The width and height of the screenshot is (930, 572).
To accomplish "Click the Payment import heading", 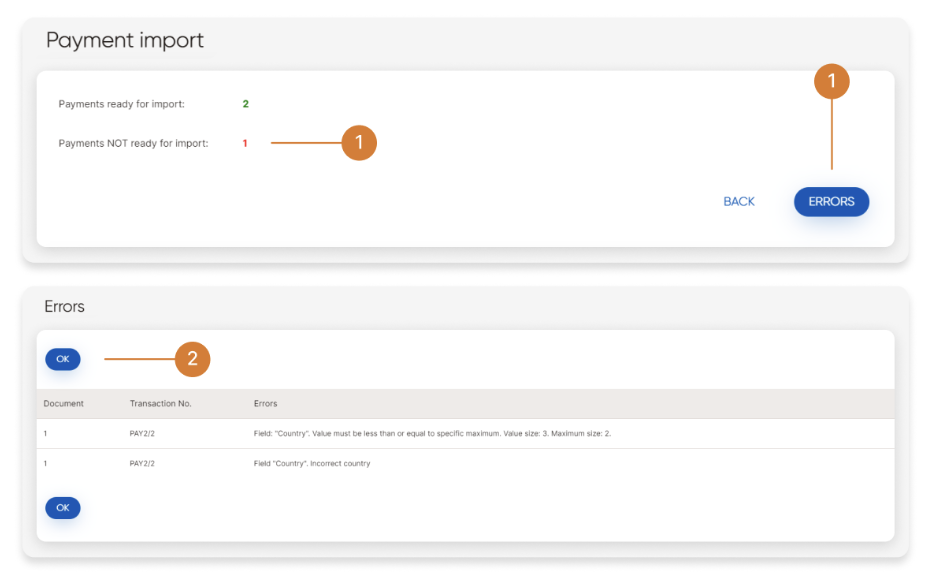I will pyautogui.click(x=125, y=41).
